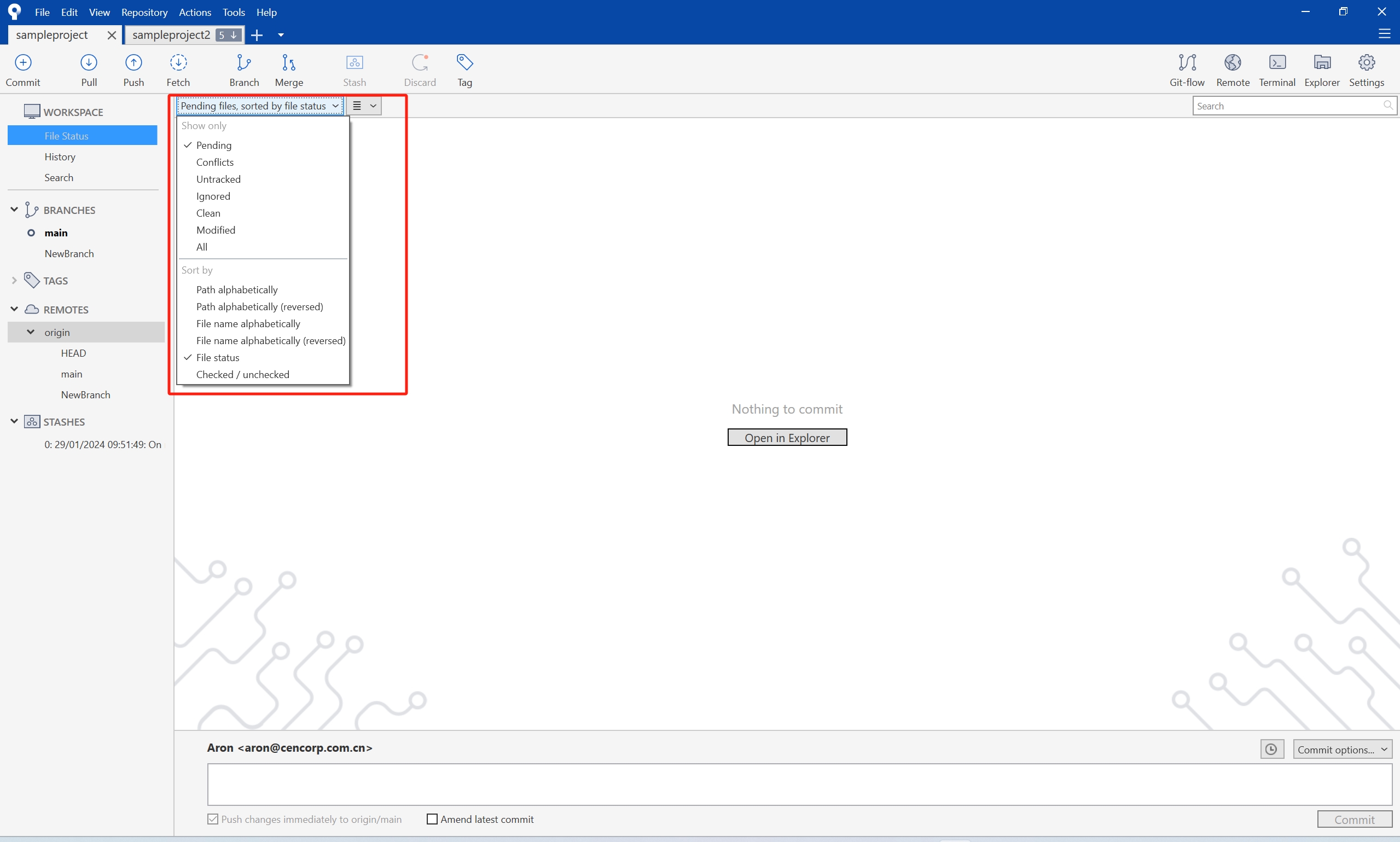Collapse the BRANCHES section
The height and width of the screenshot is (842, 1400).
14,210
